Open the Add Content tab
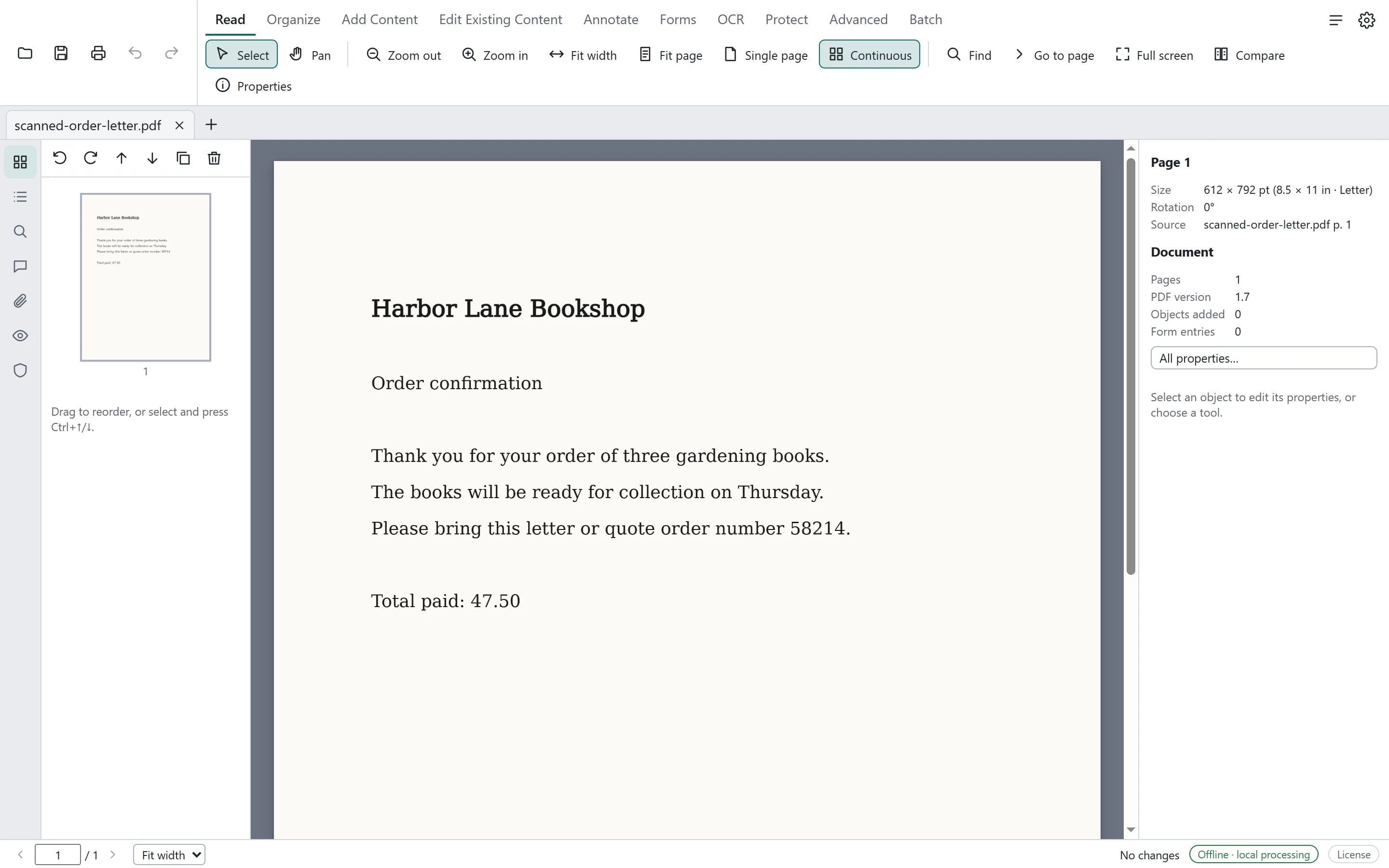 coord(380,19)
